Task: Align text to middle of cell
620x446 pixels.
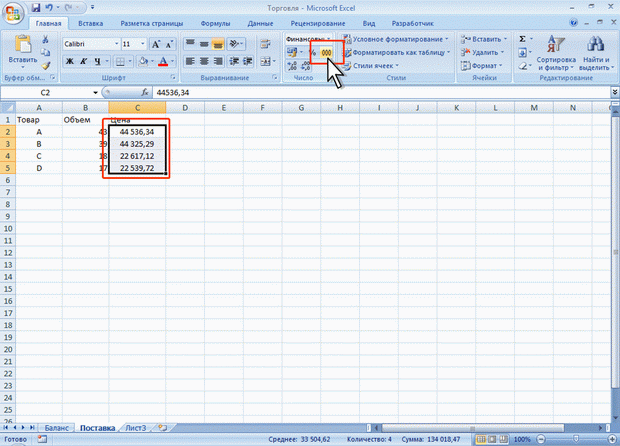Action: (x=204, y=43)
